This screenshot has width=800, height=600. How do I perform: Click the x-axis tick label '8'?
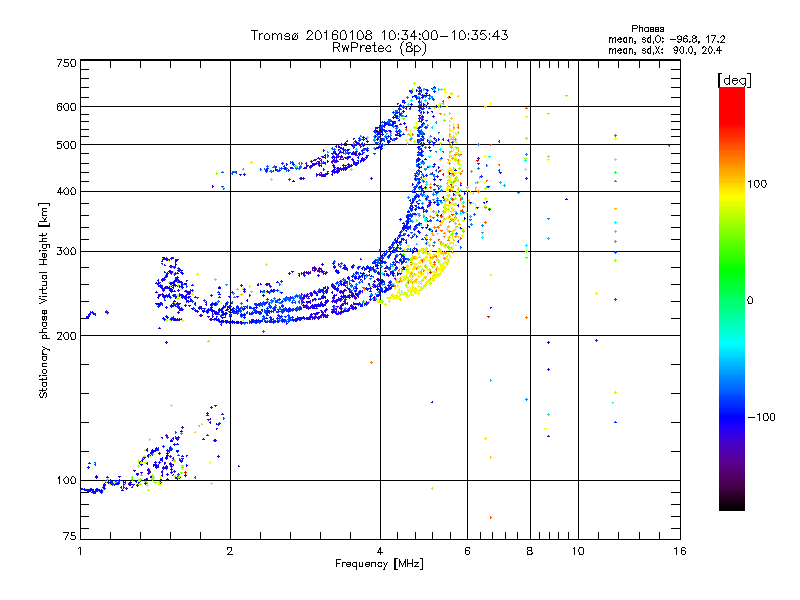coord(530,551)
